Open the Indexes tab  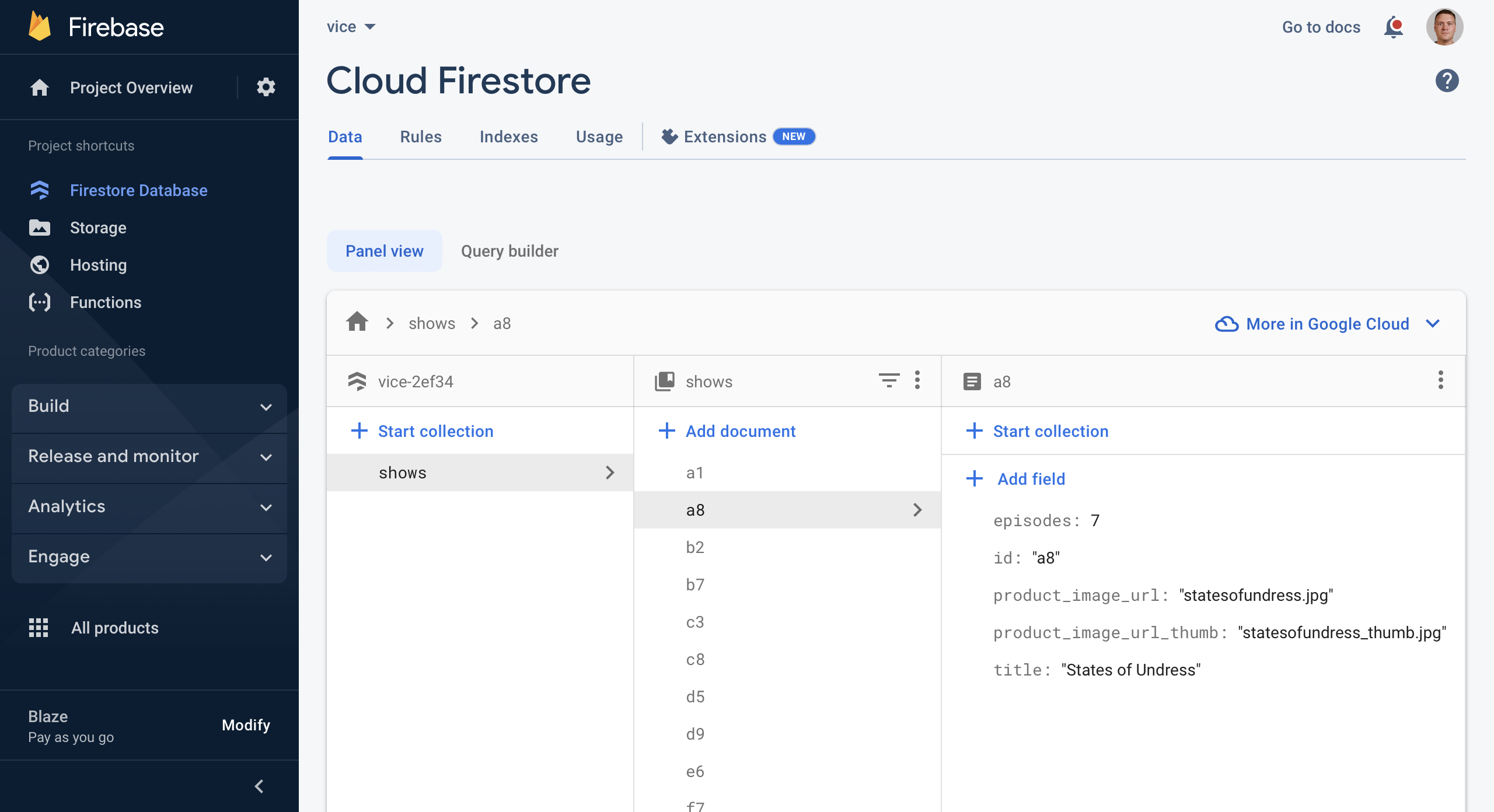508,136
